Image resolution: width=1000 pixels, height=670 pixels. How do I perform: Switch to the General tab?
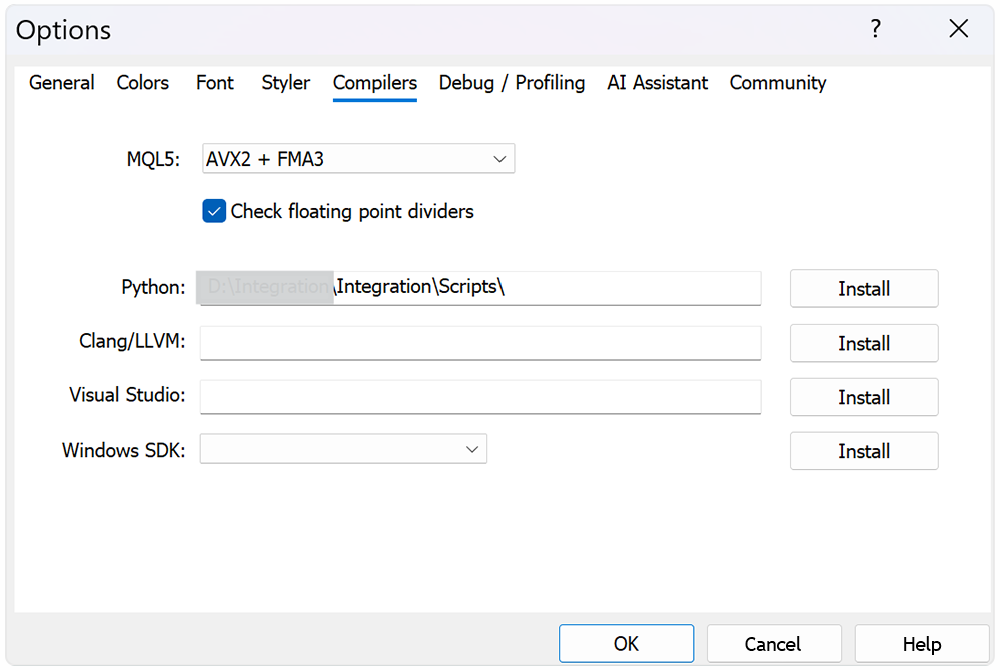pos(62,83)
